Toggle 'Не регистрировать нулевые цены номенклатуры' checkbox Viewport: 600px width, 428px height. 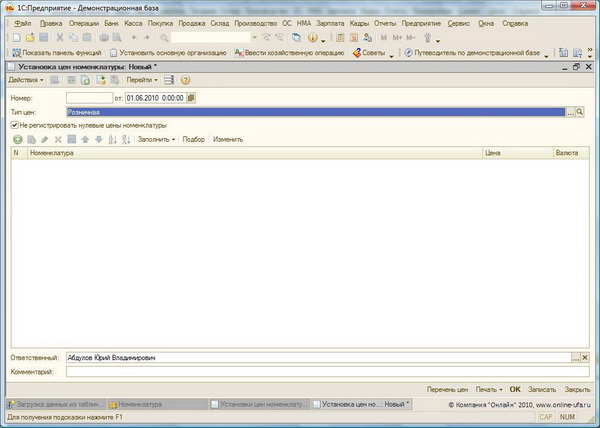point(15,125)
